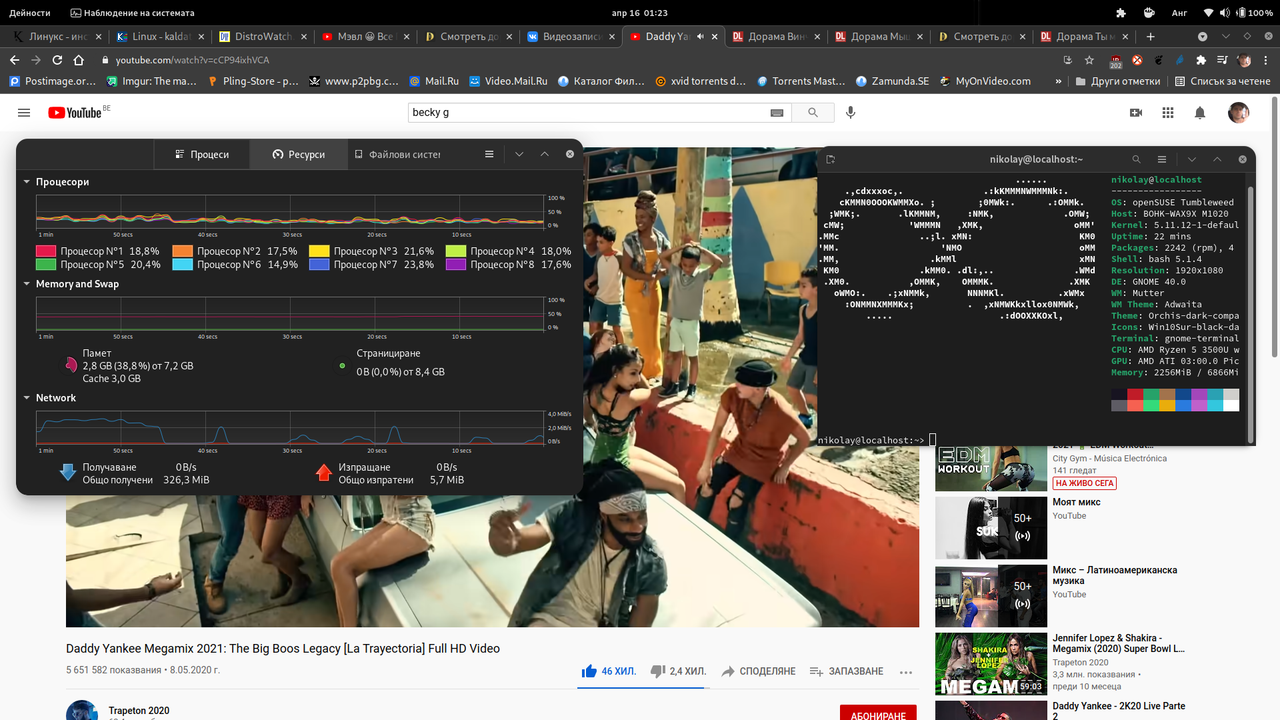1280x720 pixels.
Task: Open the Torrents Mast... bookmark
Action: pos(800,81)
